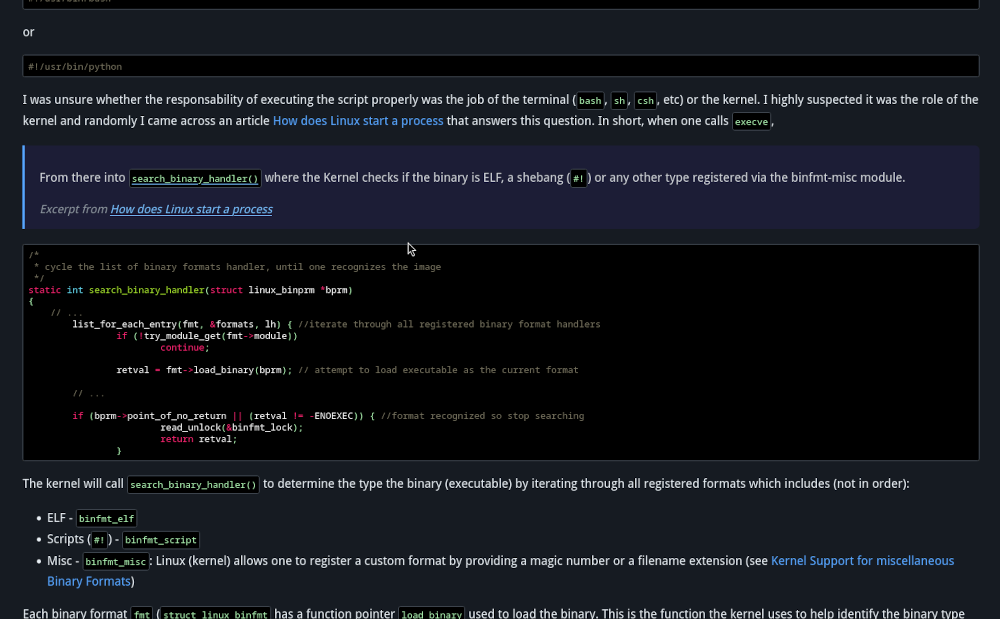
Task: Click the execve code snippet
Action: tap(751, 121)
